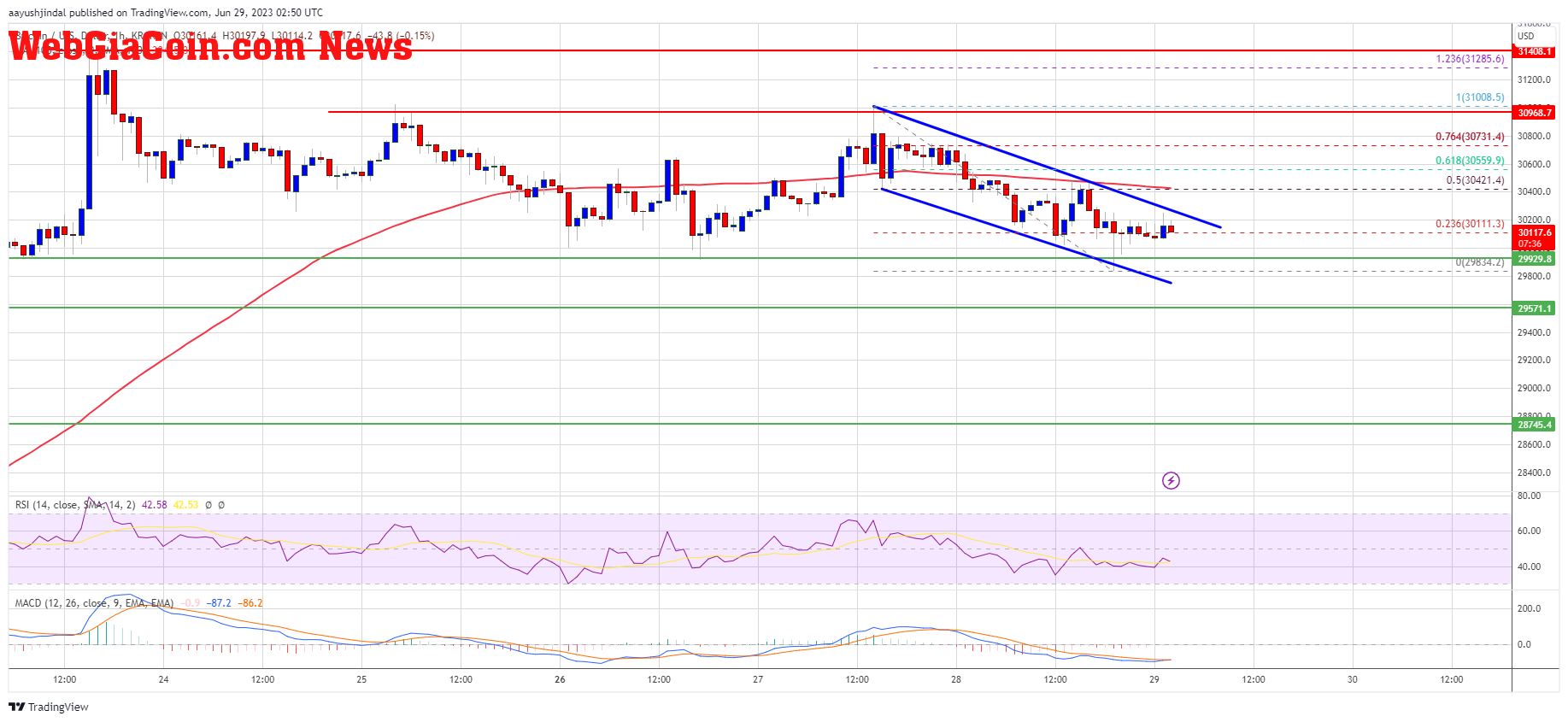
Task: Click the 40.00 RSI scale value
Action: pos(1529,566)
